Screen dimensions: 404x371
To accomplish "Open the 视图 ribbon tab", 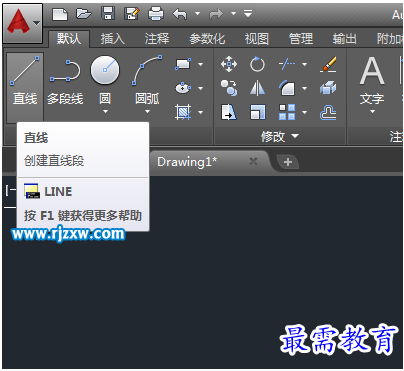I will [257, 39].
